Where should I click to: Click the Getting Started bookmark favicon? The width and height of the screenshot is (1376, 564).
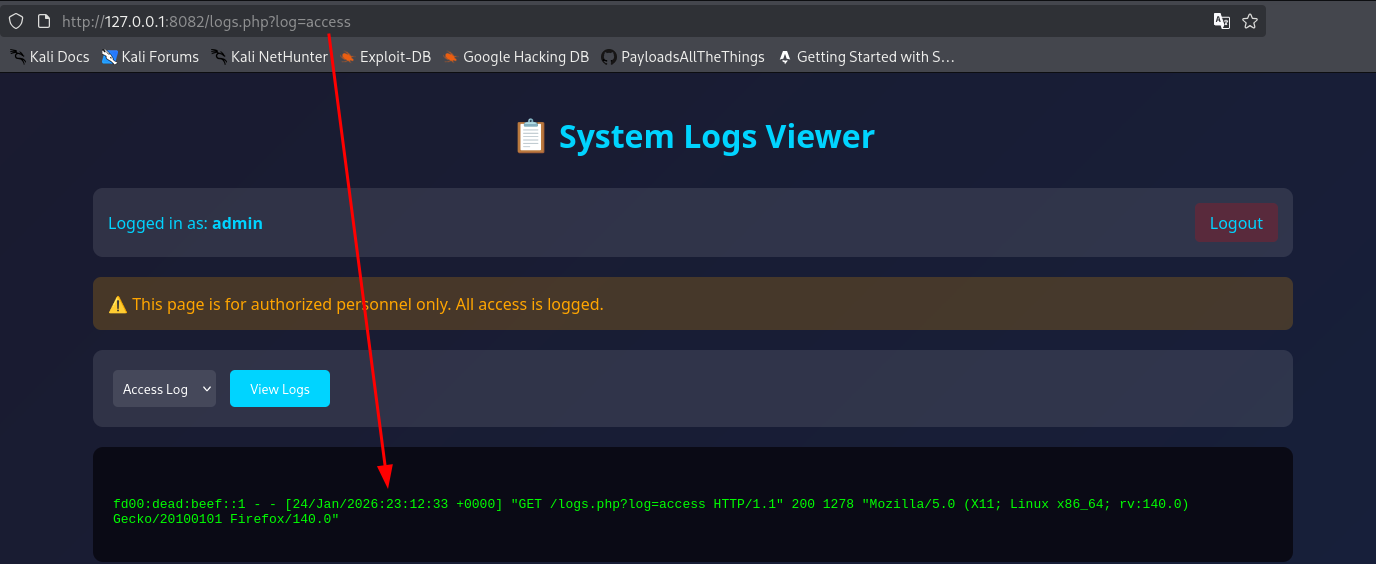pos(784,57)
